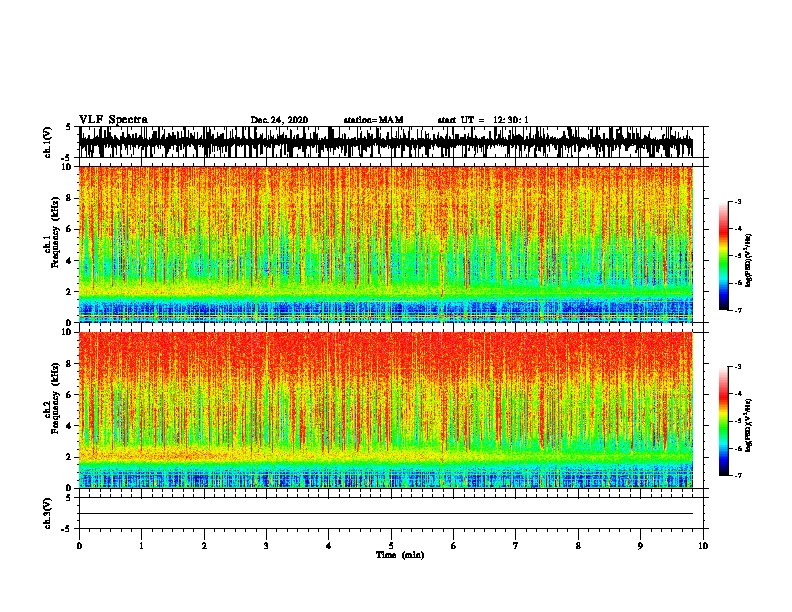Viewport: 792px width, 612px height.
Task: Click the "8" kHz tick of ch.1 spectrogram
Action: [70, 198]
